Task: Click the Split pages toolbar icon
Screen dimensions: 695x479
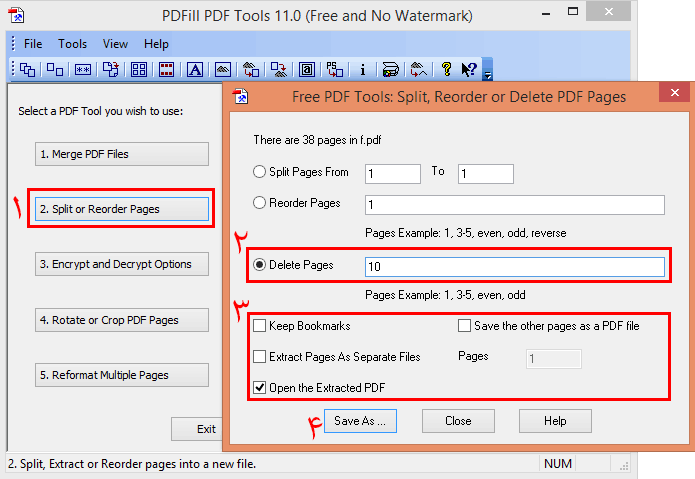Action: point(55,69)
